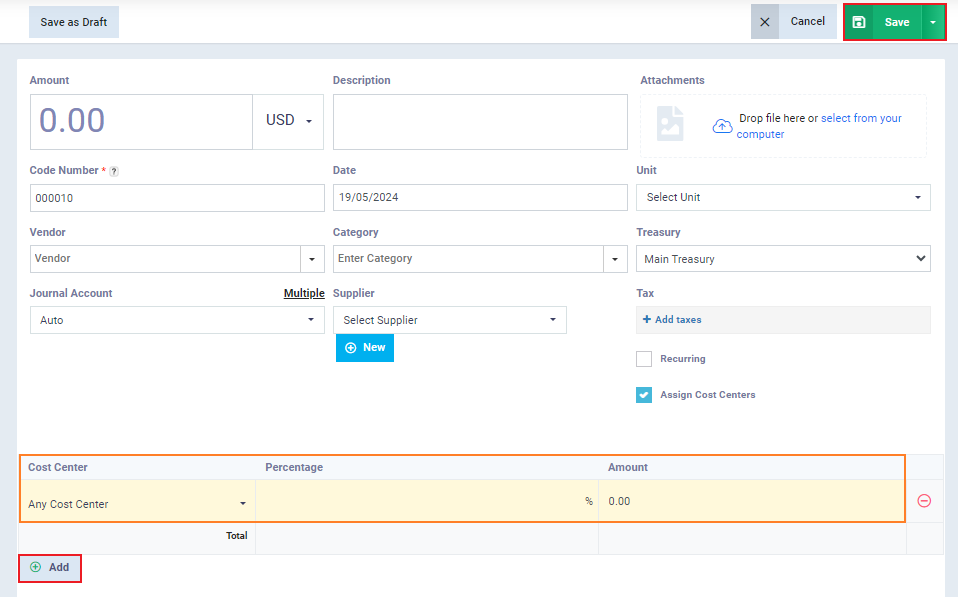This screenshot has height=597, width=958.
Task: Click the plus circle icon on Add
Action: click(36, 567)
